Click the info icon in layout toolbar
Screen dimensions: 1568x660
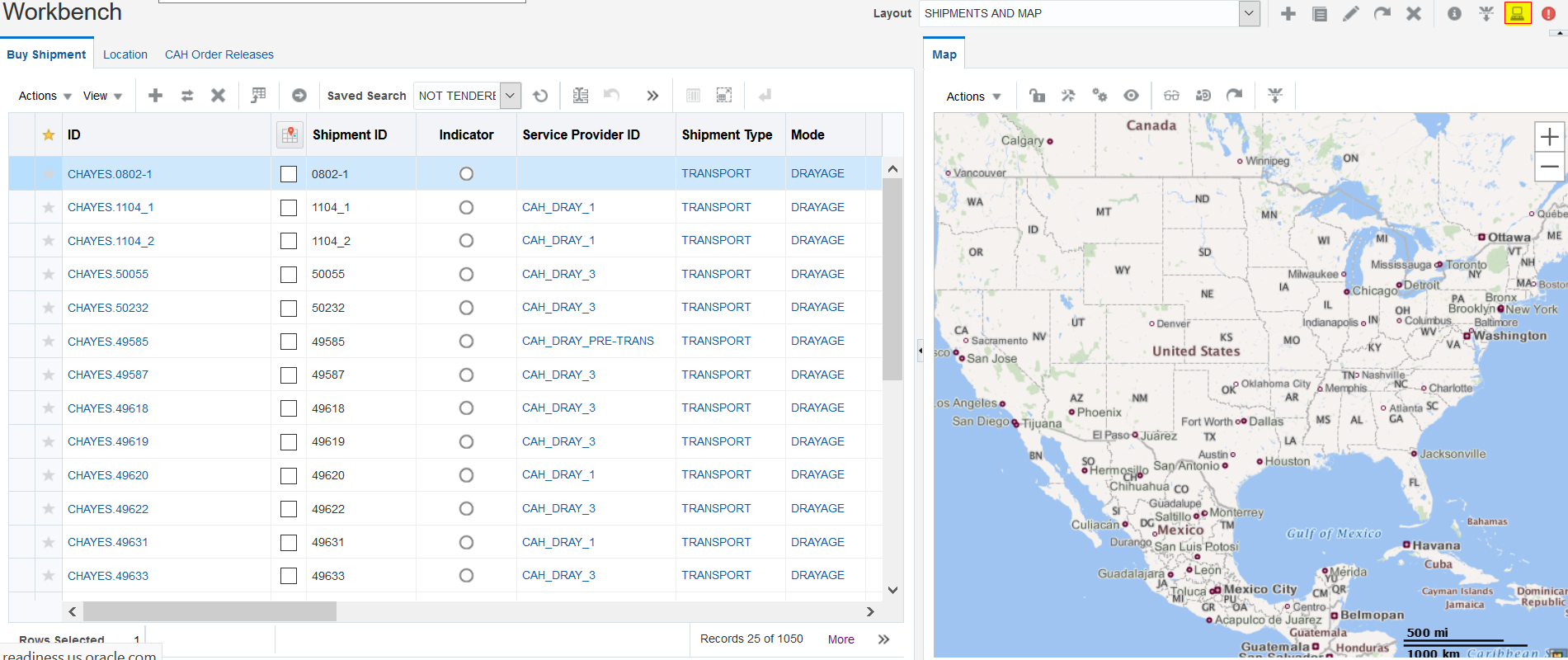click(x=1454, y=13)
